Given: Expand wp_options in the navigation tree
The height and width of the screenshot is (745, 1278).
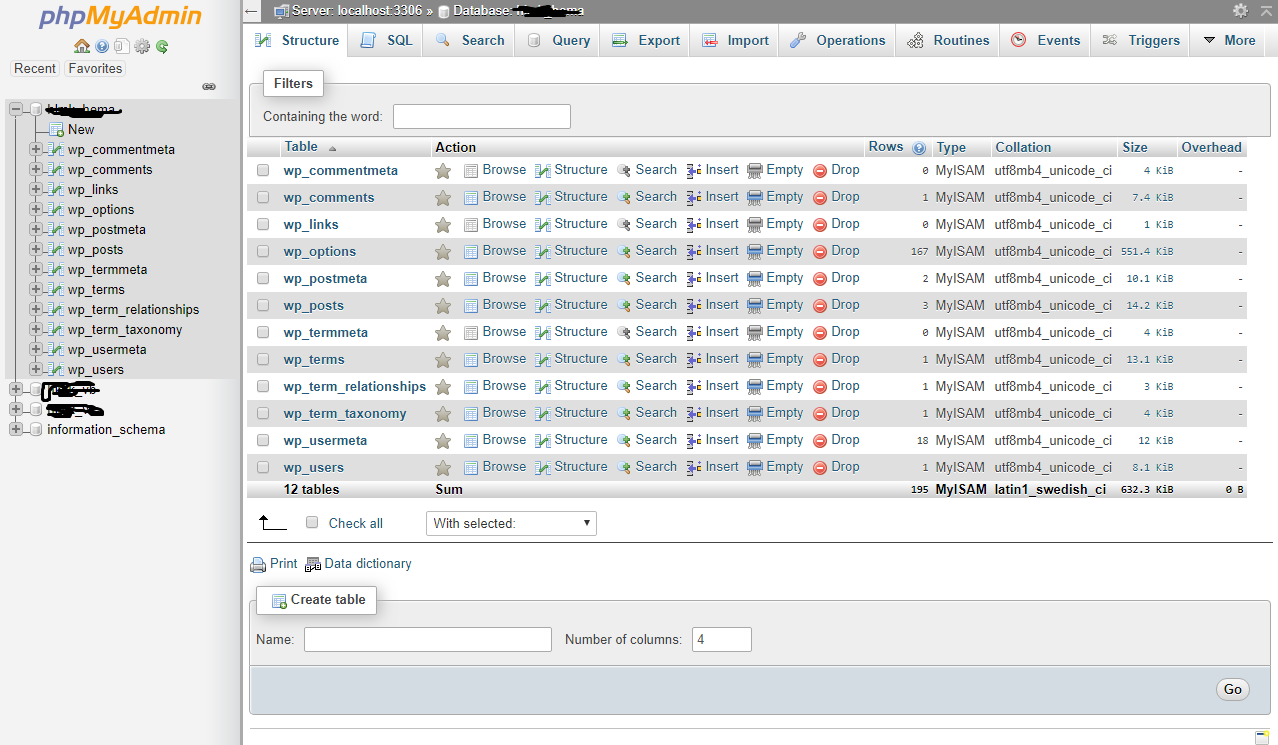Looking at the screenshot, I should click(x=36, y=209).
